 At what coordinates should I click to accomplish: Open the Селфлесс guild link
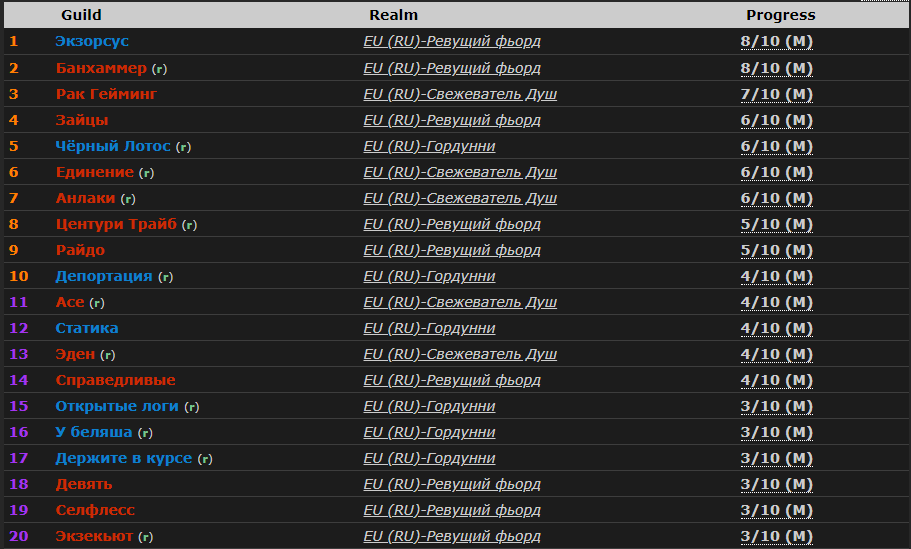[95, 510]
